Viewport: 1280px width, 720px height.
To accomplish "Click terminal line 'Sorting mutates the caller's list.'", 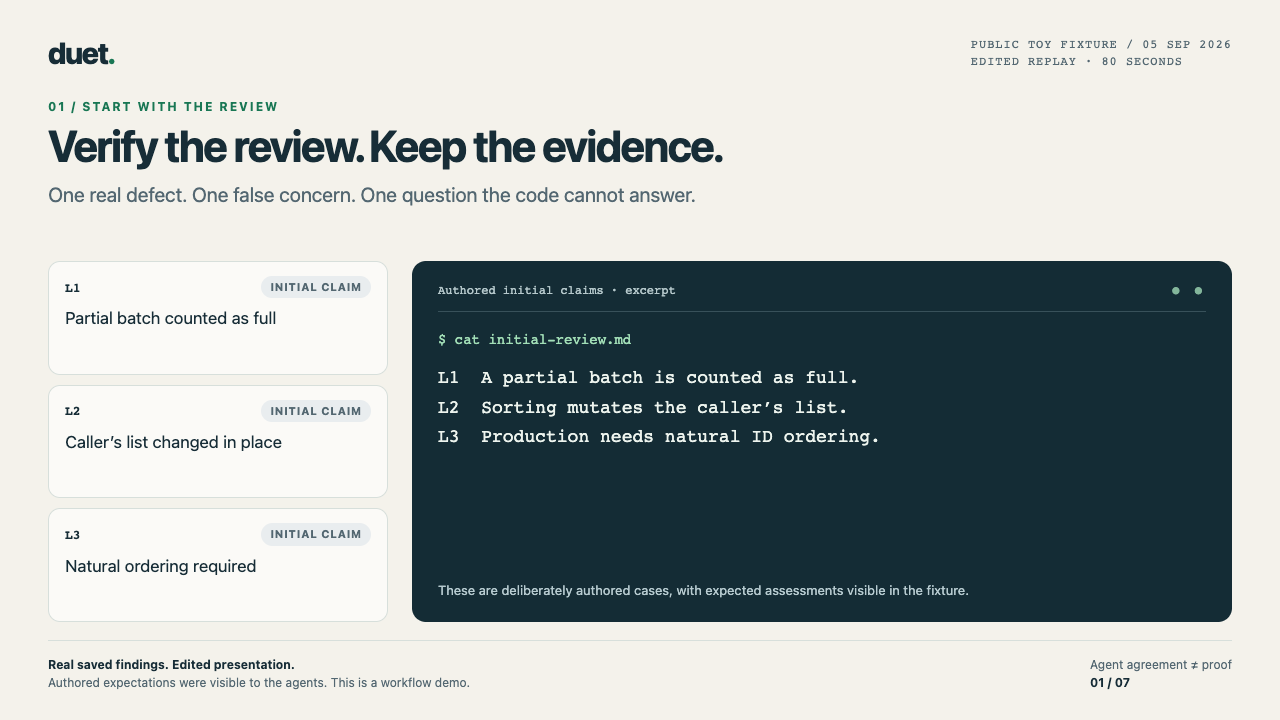I will [x=664, y=407].
